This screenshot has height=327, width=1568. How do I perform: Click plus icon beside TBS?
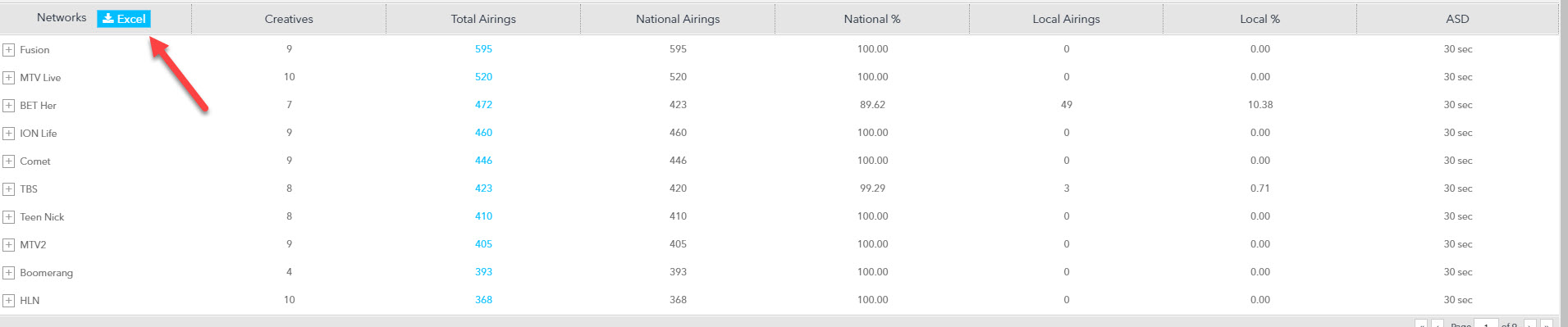(x=8, y=189)
